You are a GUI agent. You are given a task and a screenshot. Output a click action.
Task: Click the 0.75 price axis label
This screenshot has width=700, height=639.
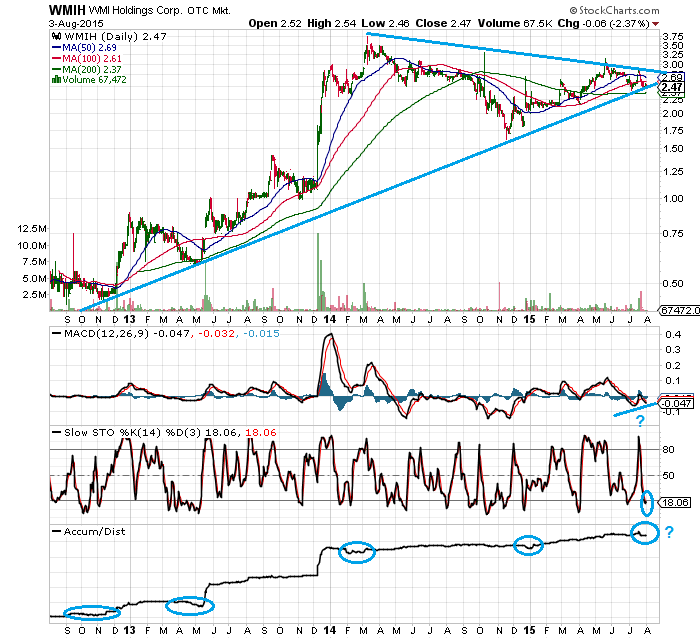[x=673, y=234]
